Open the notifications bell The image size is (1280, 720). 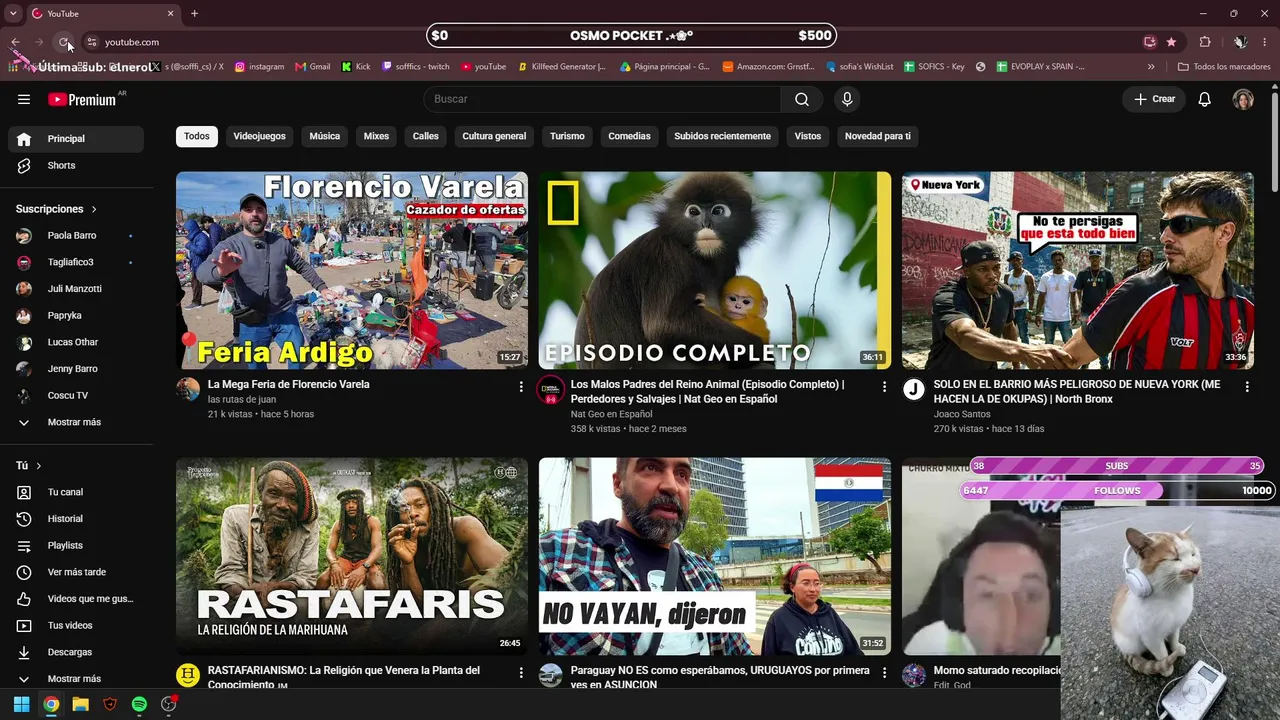click(x=1205, y=99)
